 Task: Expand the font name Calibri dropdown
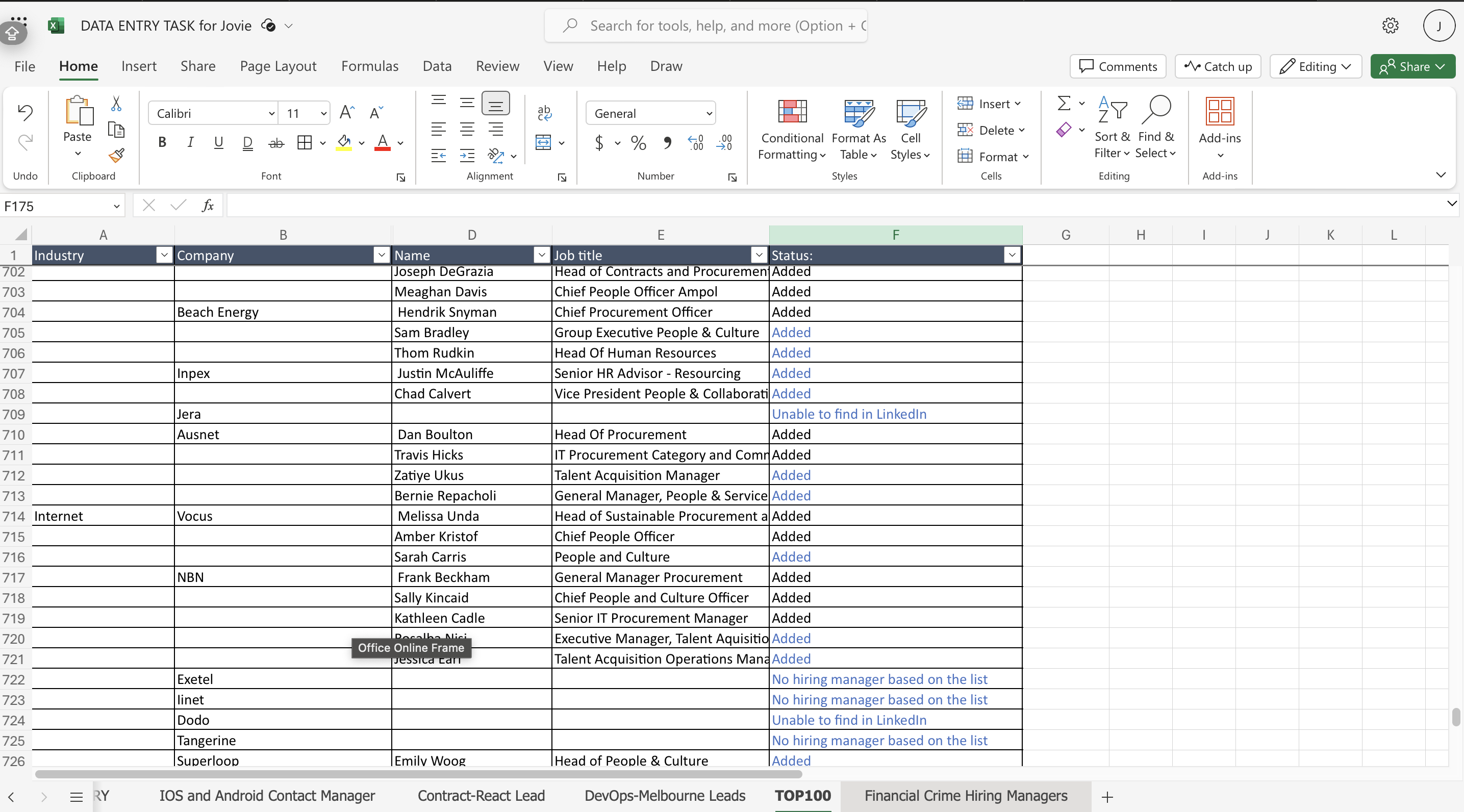click(271, 114)
